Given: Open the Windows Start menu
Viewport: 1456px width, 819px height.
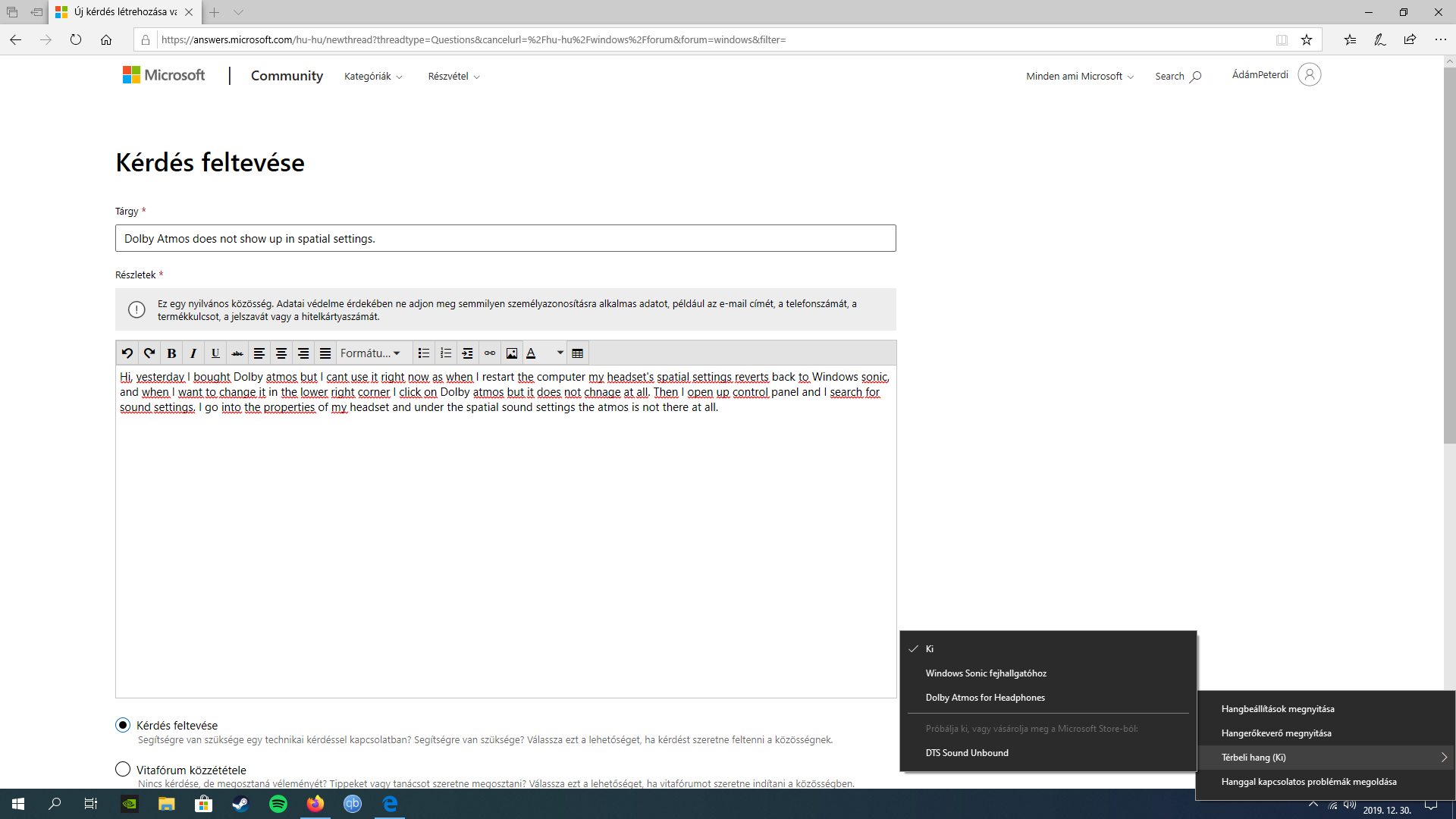Looking at the screenshot, I should pos(18,804).
